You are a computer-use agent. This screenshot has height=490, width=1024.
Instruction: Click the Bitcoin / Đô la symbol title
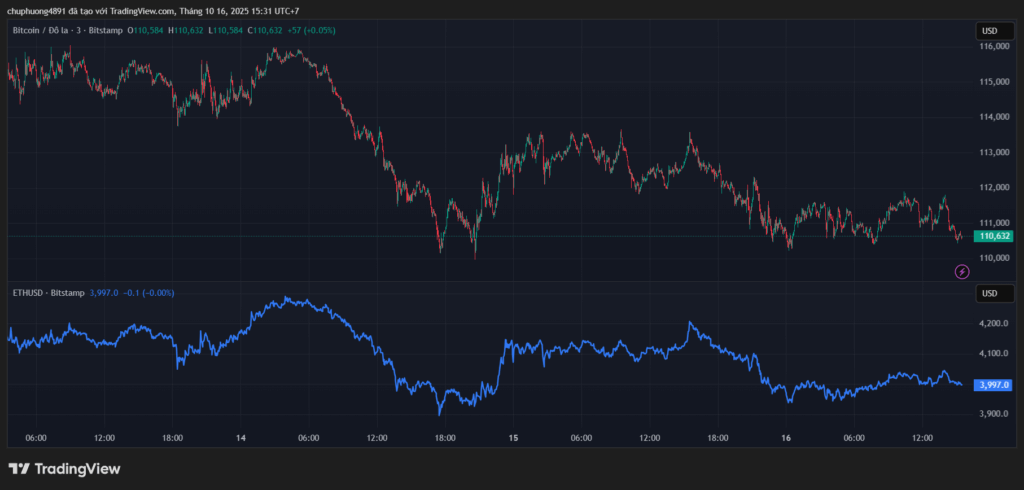(x=44, y=31)
